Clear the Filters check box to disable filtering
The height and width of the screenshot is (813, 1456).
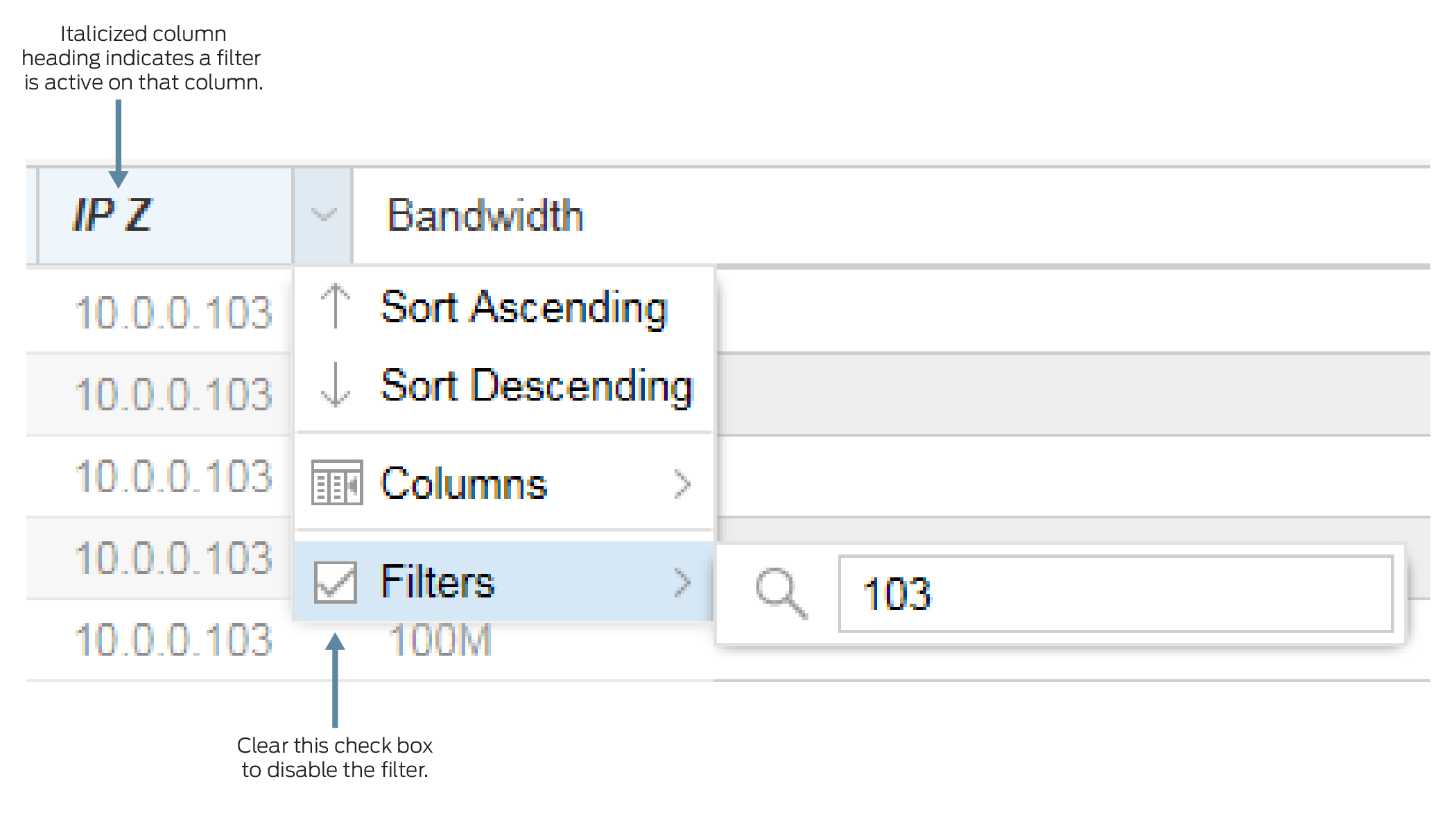[x=335, y=583]
